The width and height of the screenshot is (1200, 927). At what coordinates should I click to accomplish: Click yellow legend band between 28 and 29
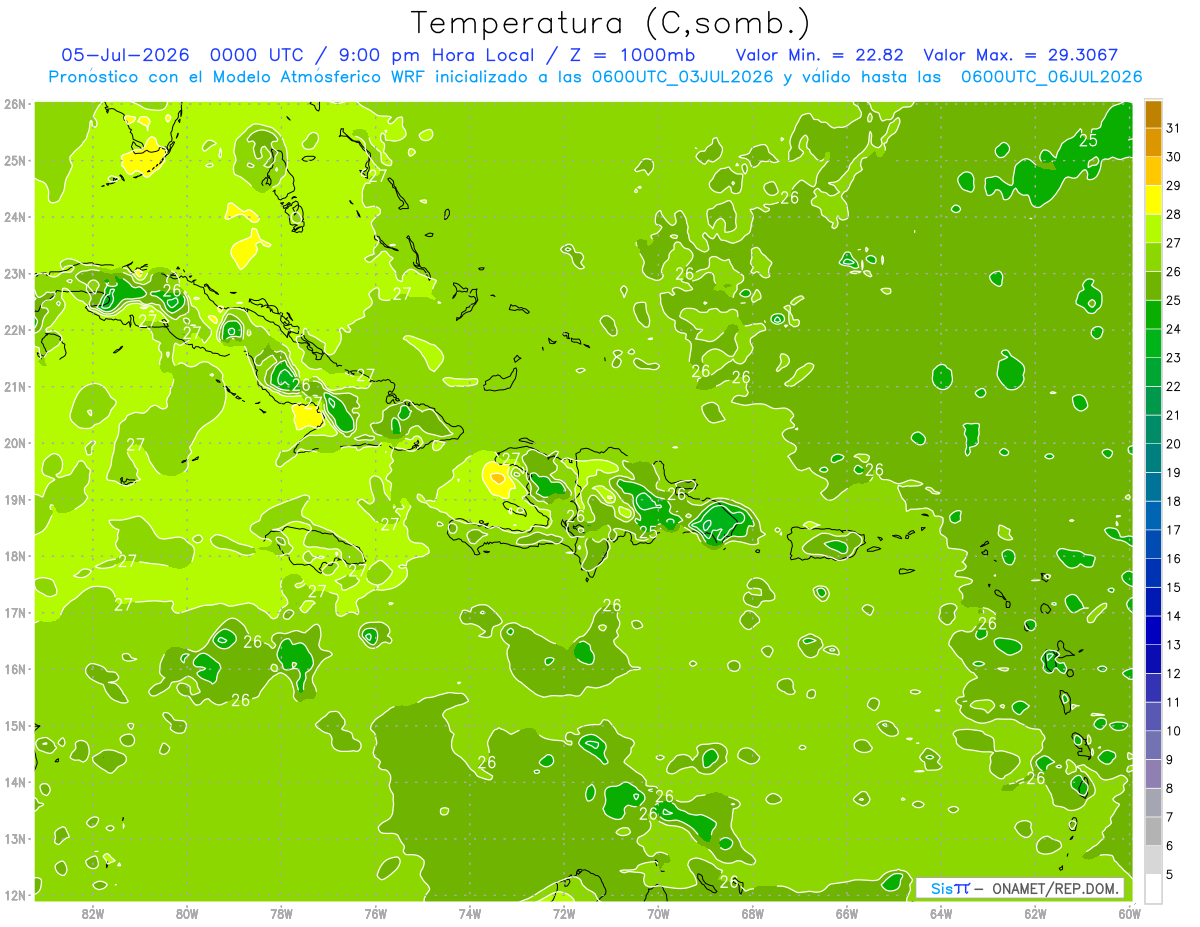tap(1153, 201)
